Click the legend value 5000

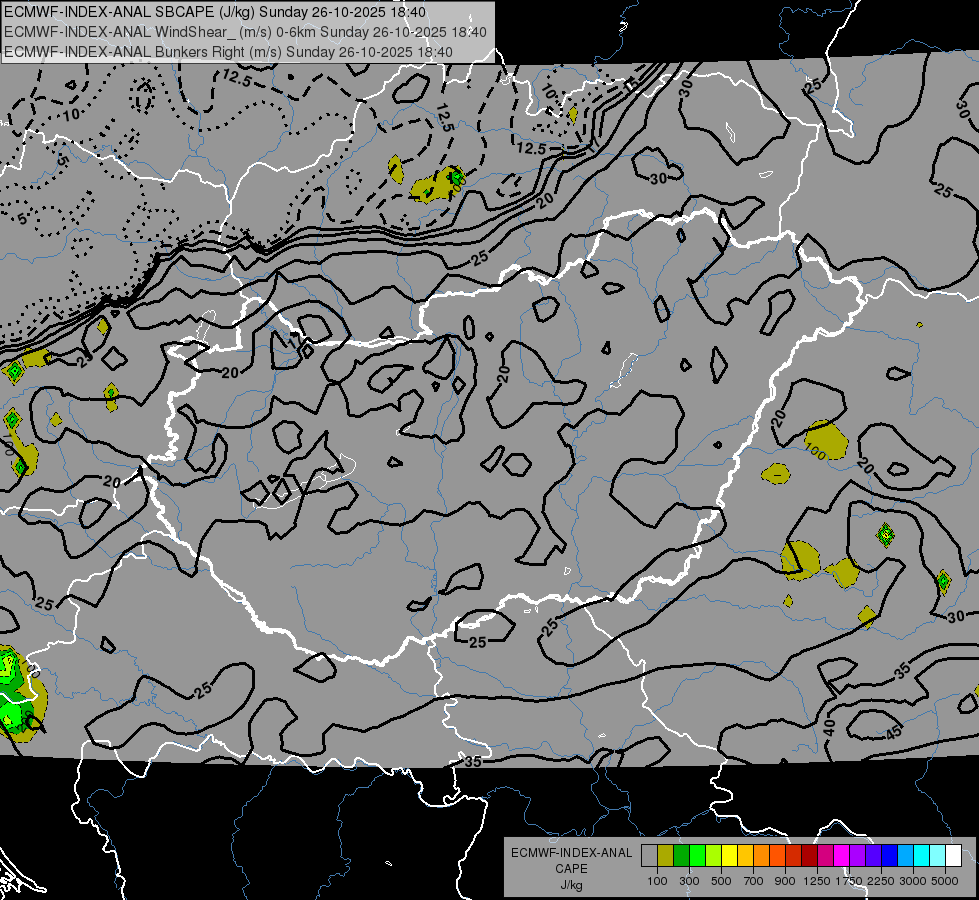pos(945,881)
